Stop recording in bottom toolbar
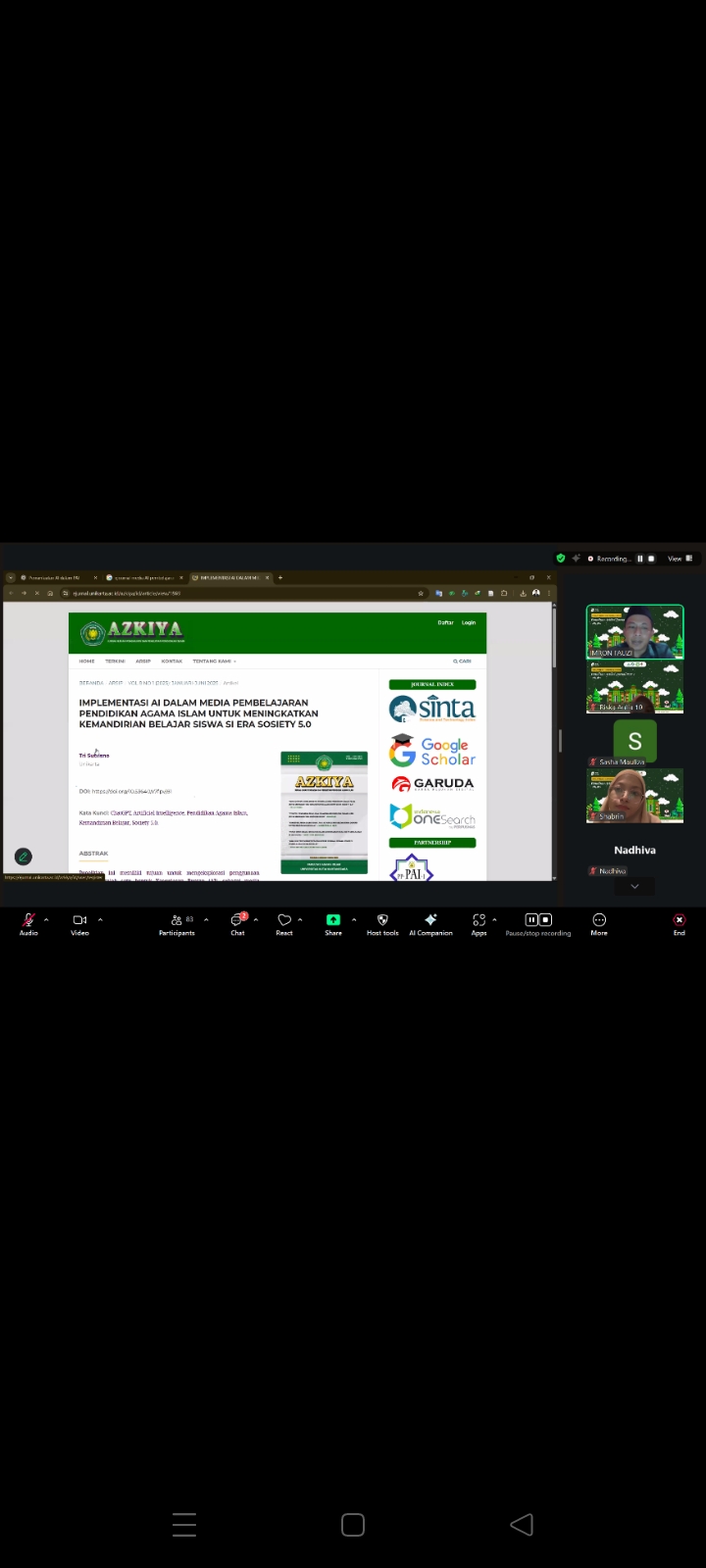The image size is (706, 1568). (545, 919)
